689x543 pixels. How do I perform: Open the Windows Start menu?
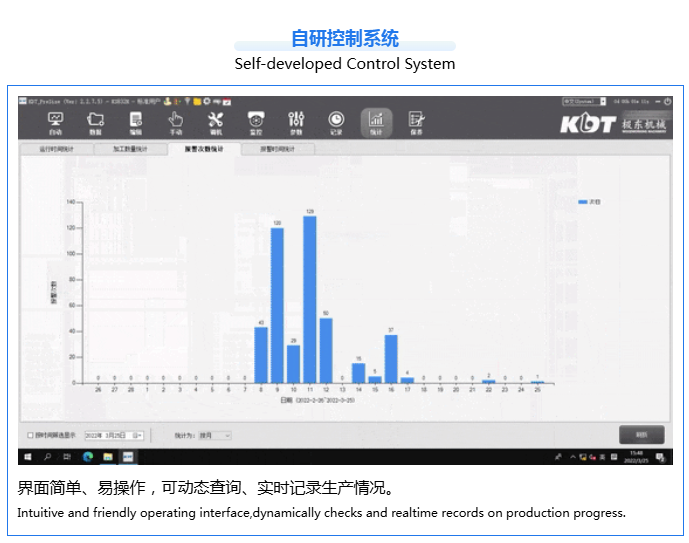(27, 456)
